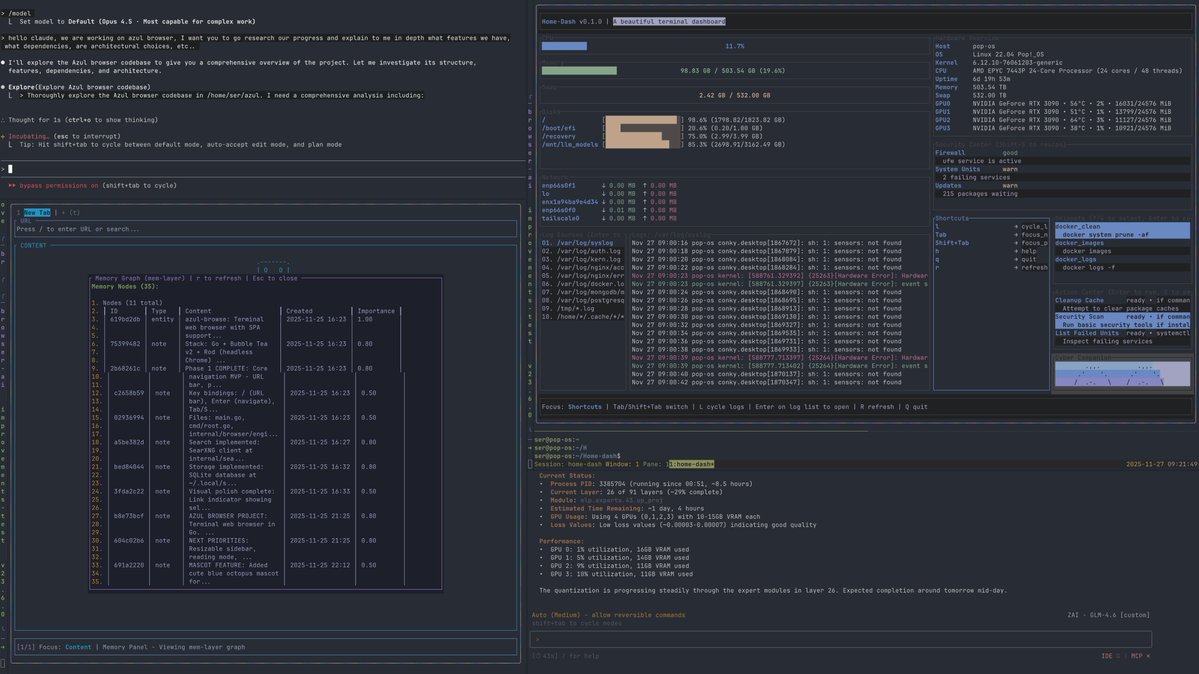Click the 'ZAI - GLM-4.6 [custom]' model label
Screen dimensions: 1199x674
coord(1108,615)
